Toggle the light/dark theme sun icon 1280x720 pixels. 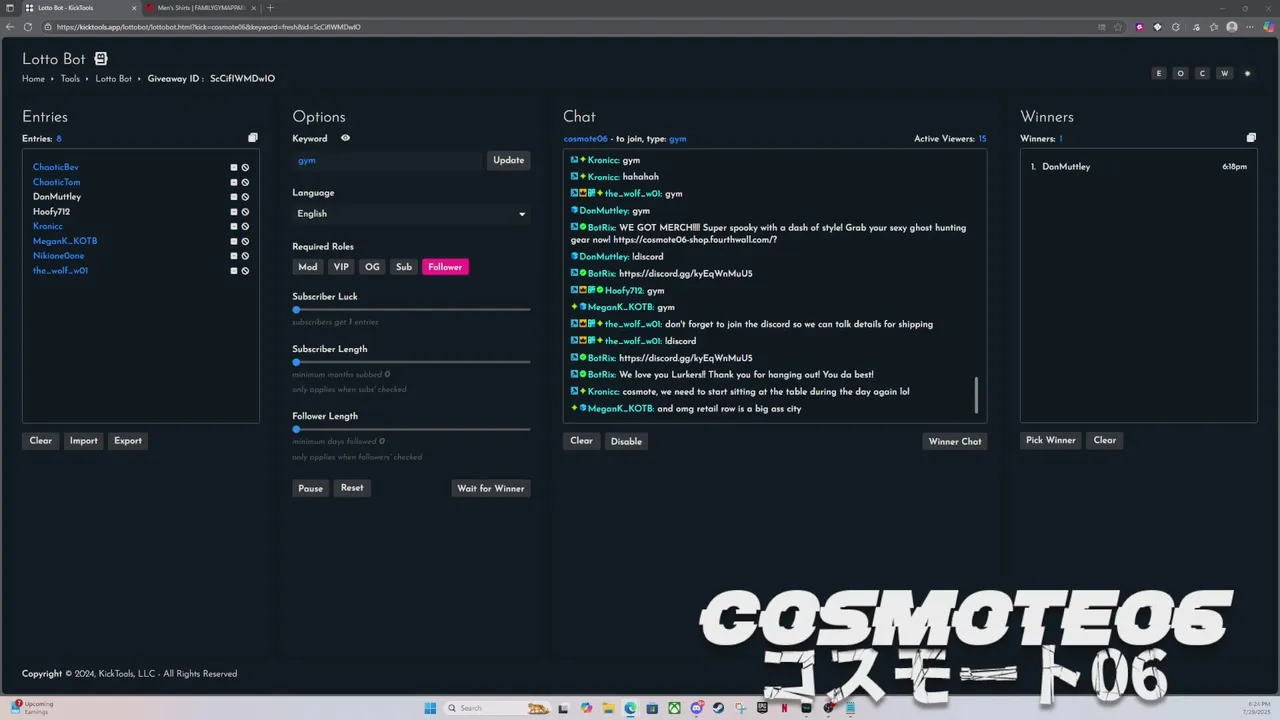coord(1247,73)
